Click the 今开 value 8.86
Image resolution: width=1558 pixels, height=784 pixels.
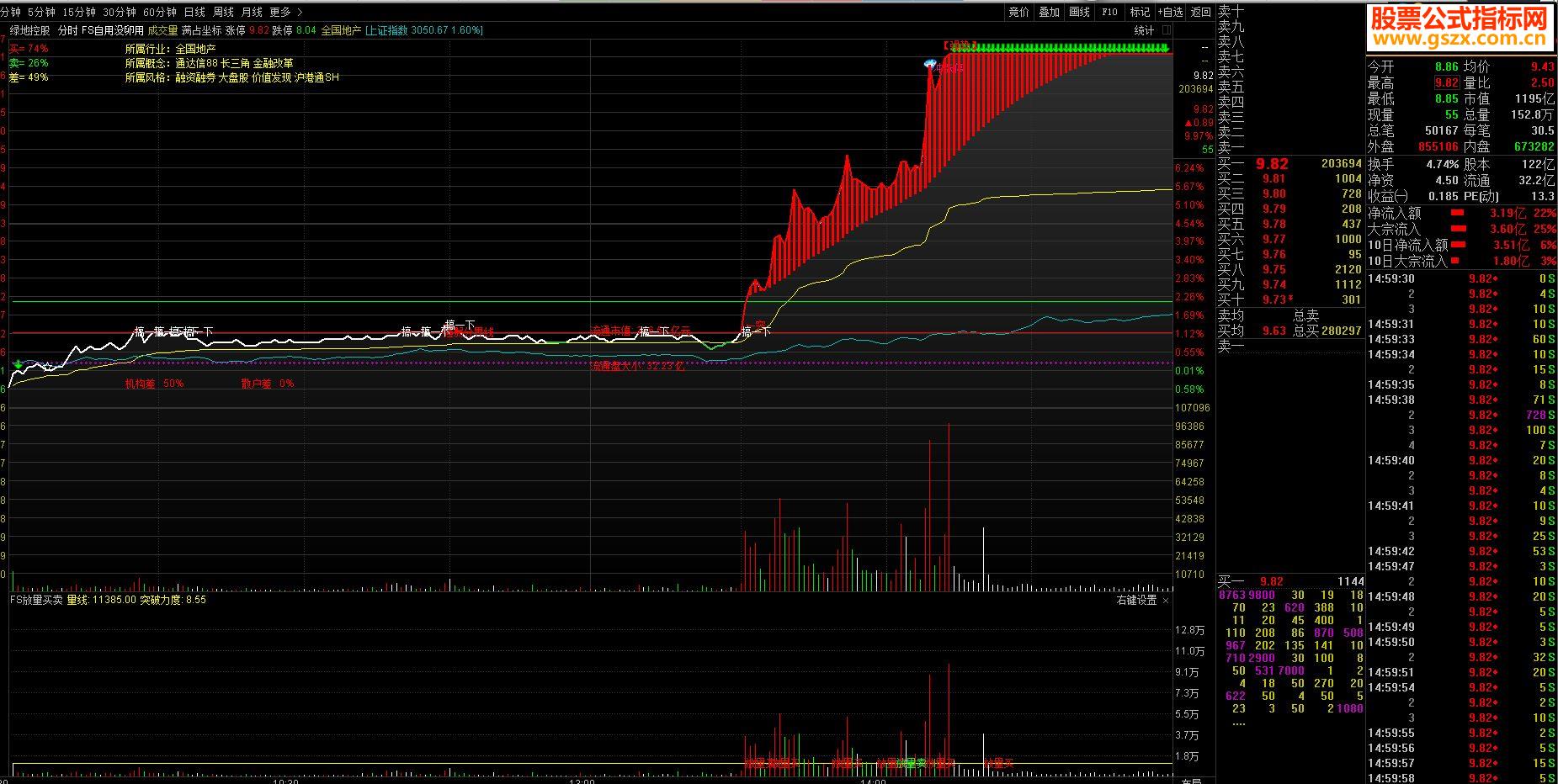(x=1447, y=66)
